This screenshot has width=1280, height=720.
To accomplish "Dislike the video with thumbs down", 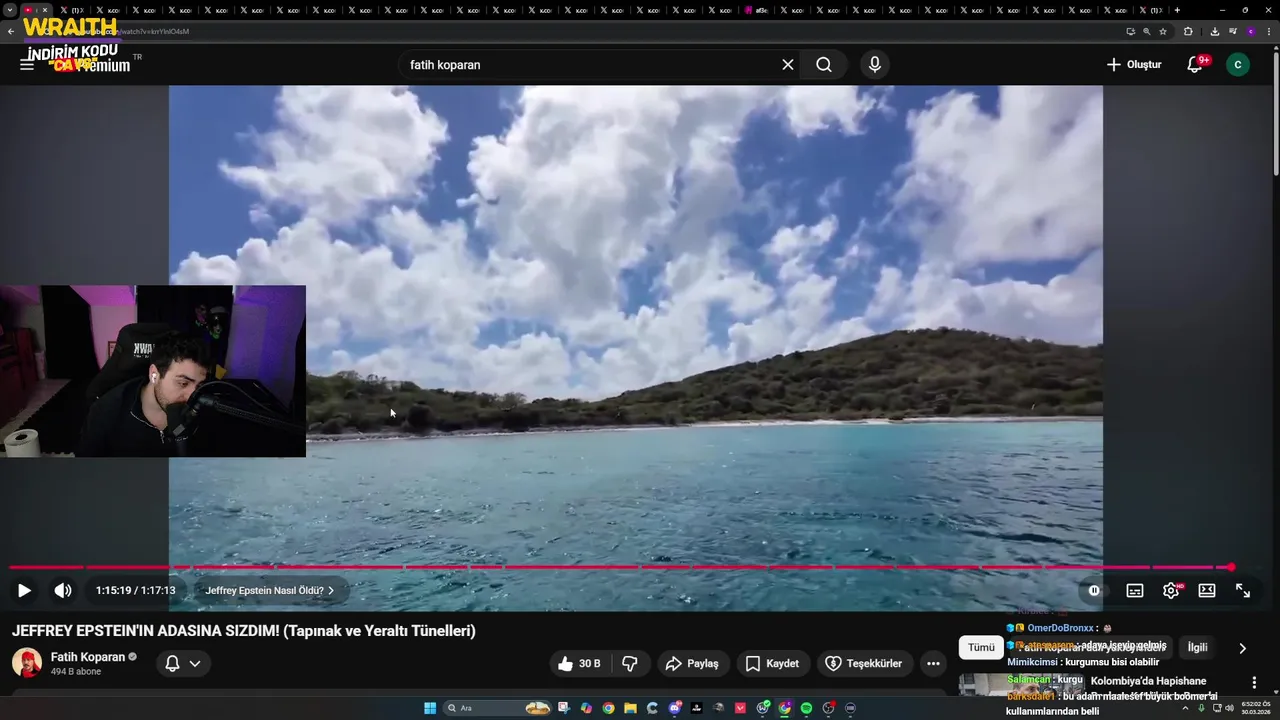I will click(630, 663).
